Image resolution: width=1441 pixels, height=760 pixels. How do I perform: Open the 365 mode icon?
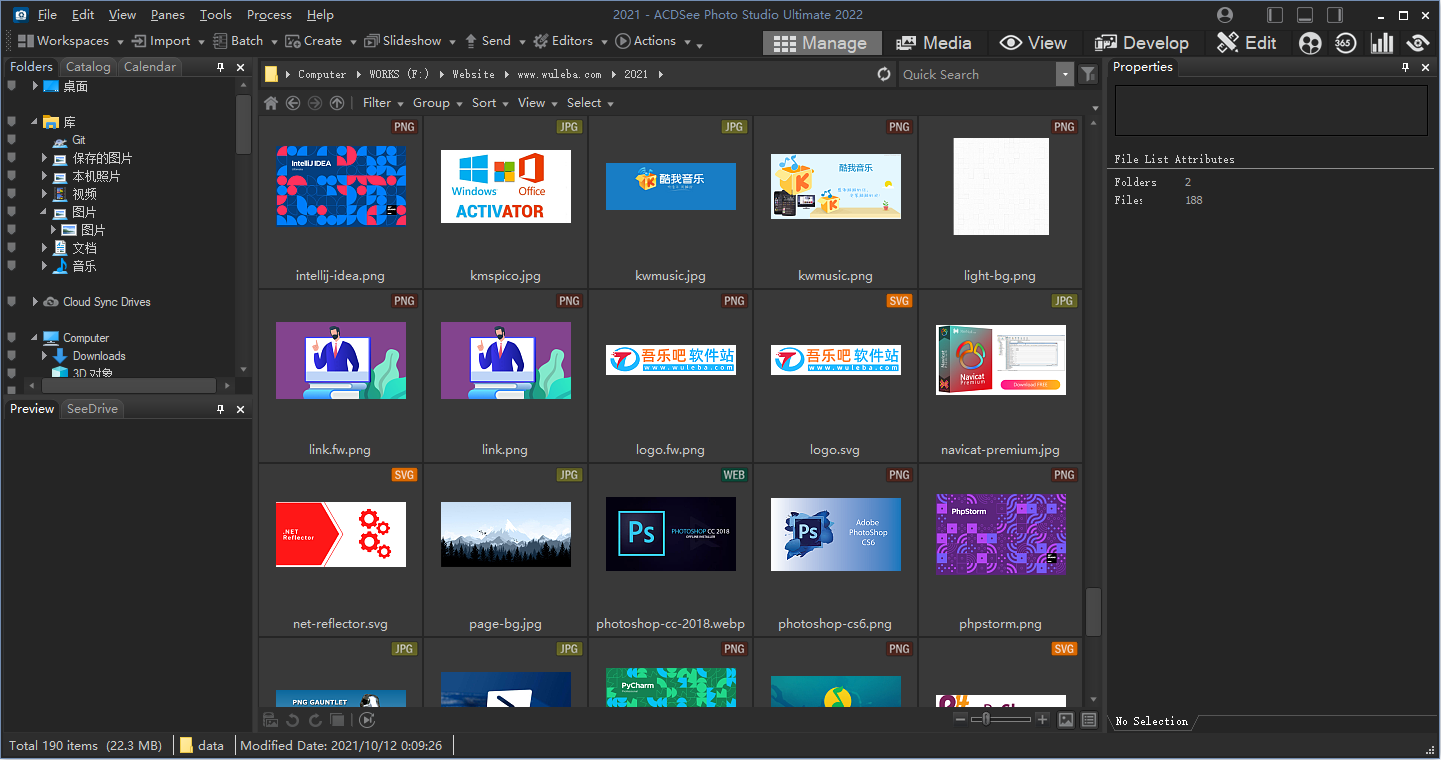point(1345,43)
